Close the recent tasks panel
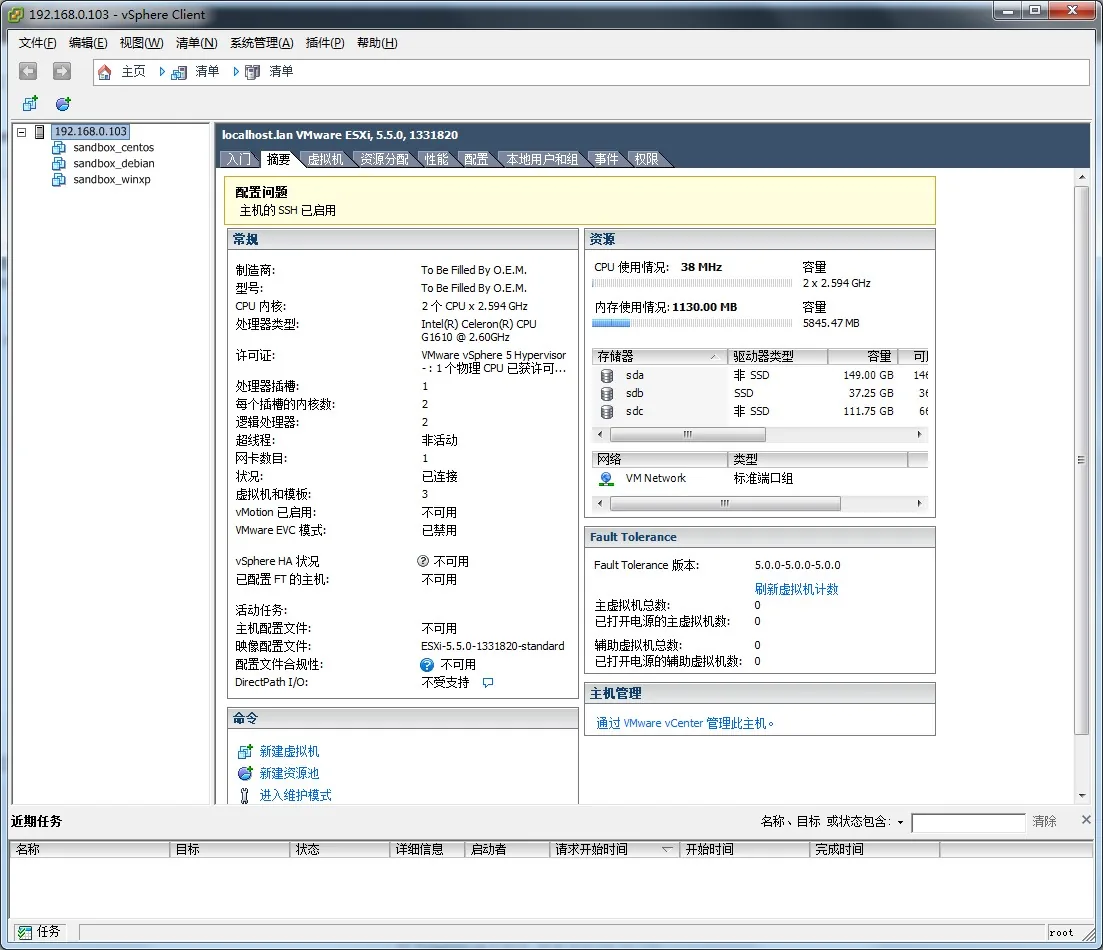 point(1086,820)
